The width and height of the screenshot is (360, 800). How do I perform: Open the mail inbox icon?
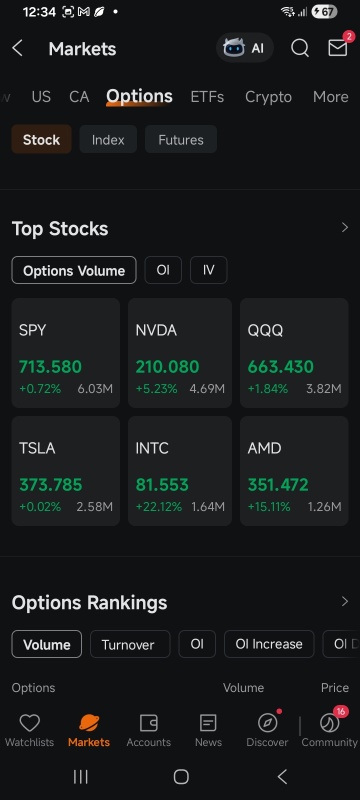coord(338,48)
